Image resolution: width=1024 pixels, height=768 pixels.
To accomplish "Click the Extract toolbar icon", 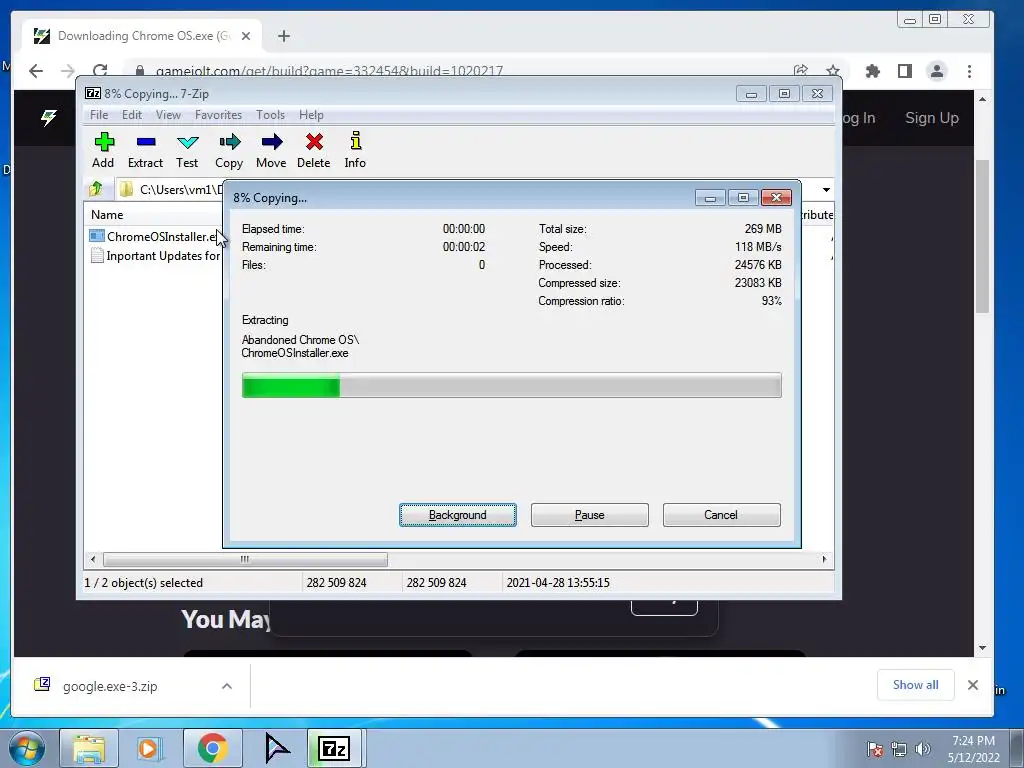I will click(145, 150).
